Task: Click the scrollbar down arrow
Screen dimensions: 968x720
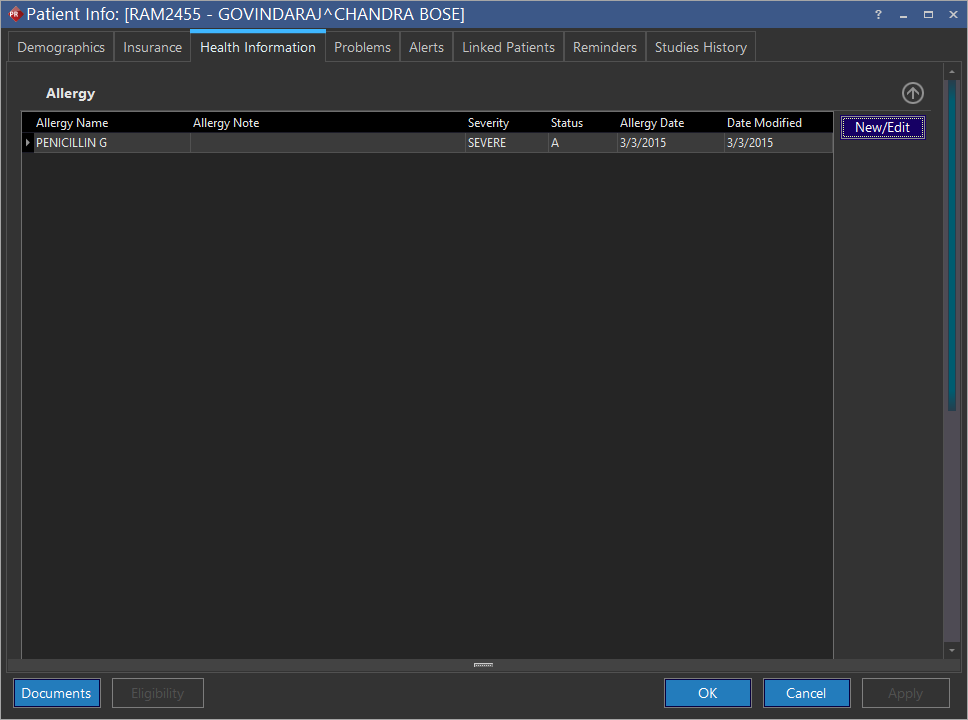Action: click(951, 650)
